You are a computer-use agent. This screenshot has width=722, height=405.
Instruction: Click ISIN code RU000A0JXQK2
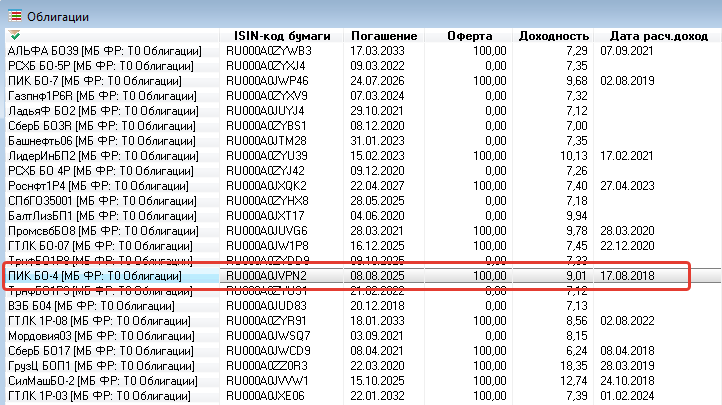pyautogui.click(x=266, y=185)
